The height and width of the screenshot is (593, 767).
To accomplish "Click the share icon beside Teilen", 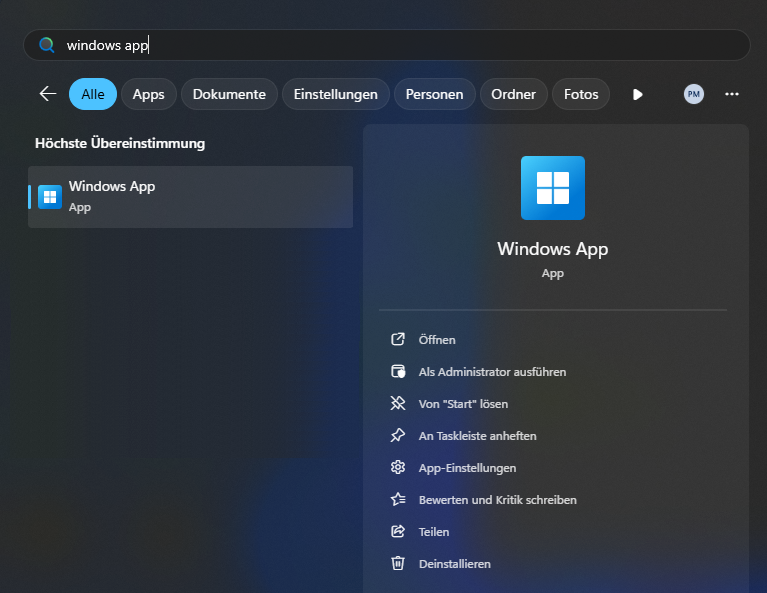I will [398, 532].
